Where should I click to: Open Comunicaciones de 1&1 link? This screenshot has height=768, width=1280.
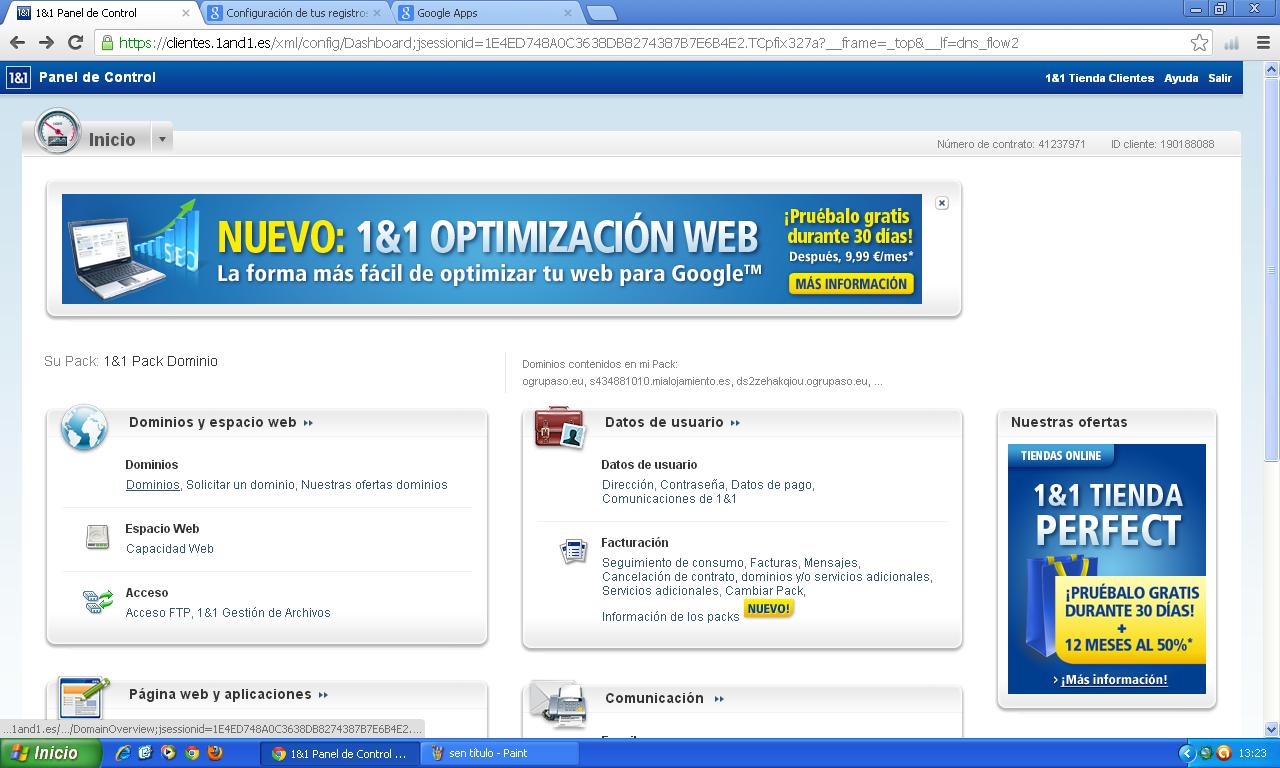pyautogui.click(x=669, y=499)
